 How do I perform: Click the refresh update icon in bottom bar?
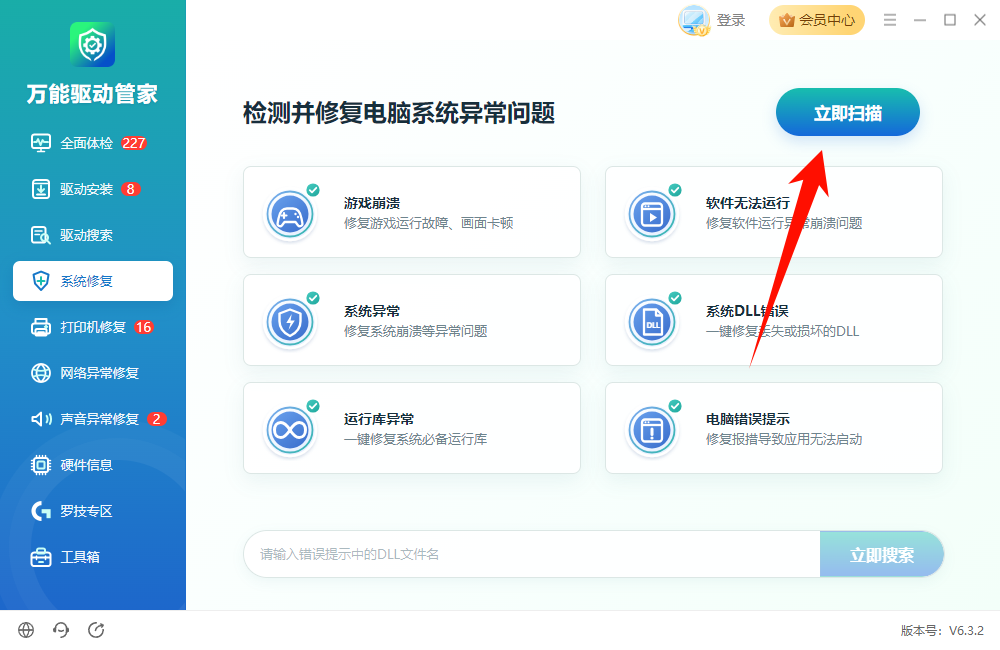point(96,630)
